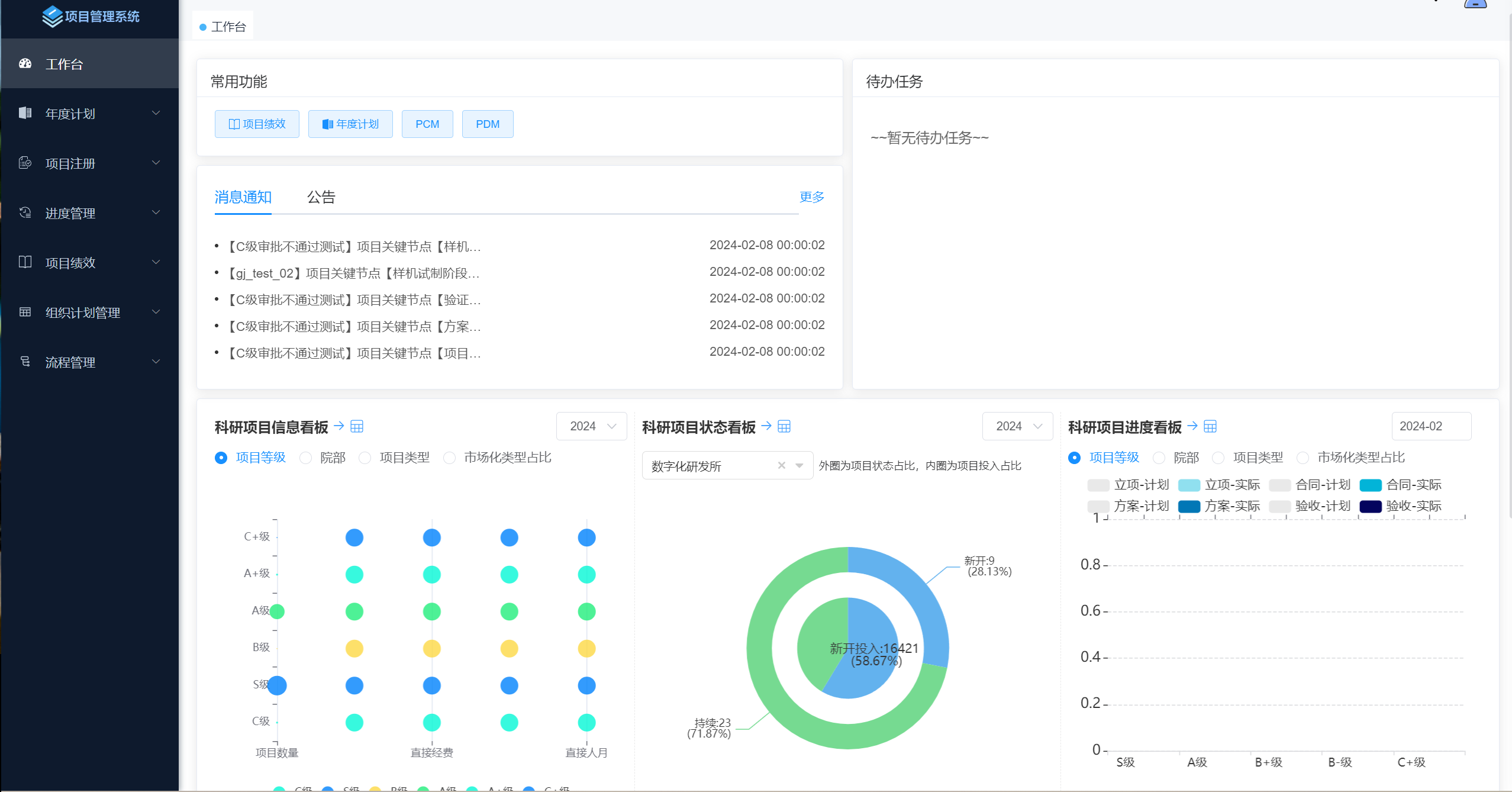Toggle the 验收-计划 legend item
Viewport: 1512px width, 792px height.
(1310, 506)
